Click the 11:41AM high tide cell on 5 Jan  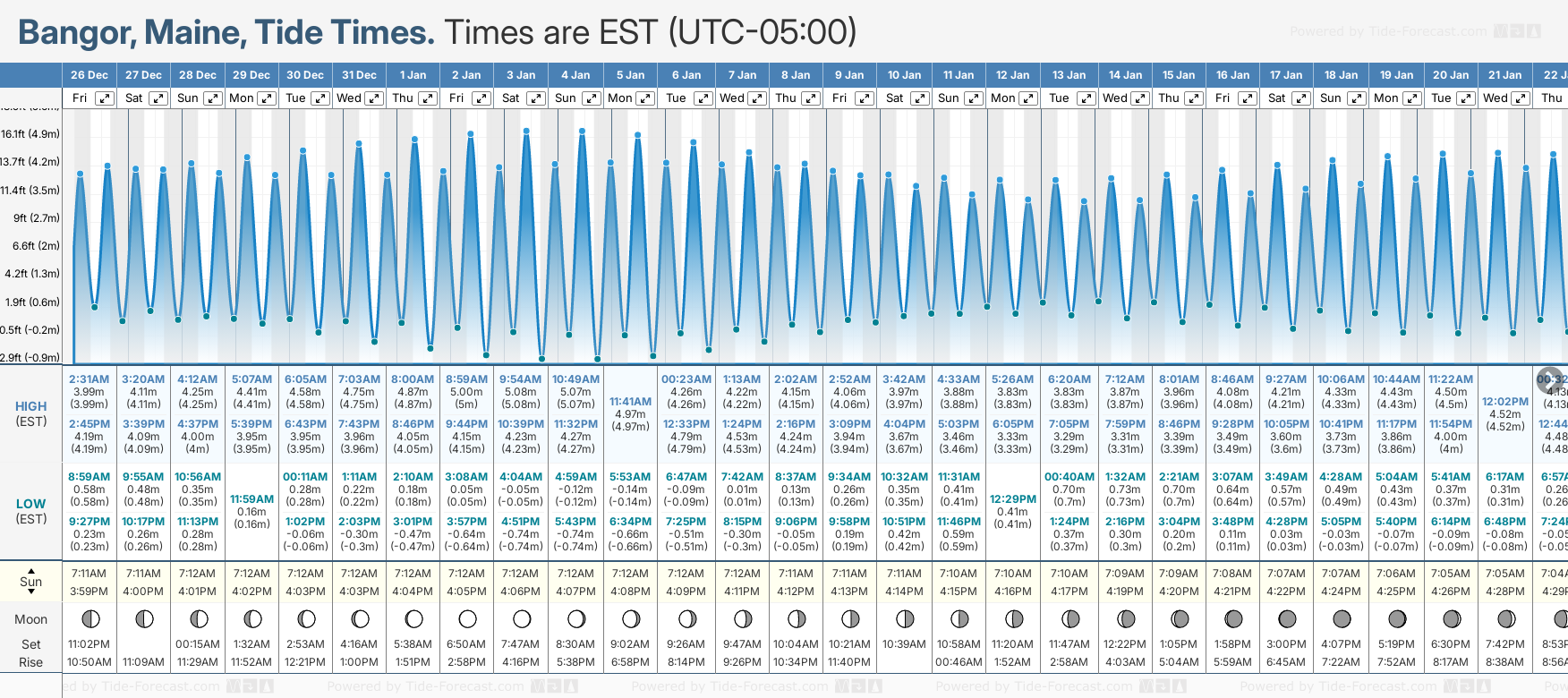630,413
